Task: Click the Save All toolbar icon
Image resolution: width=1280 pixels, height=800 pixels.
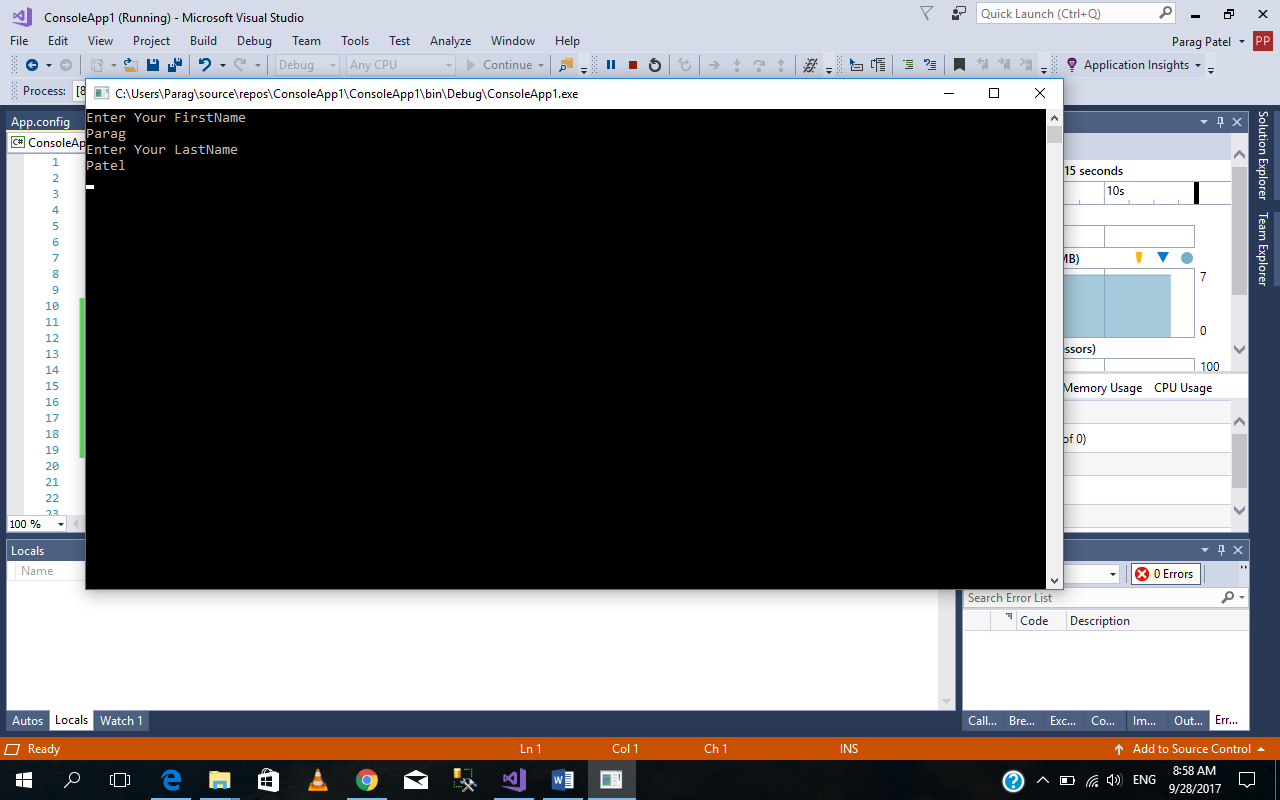Action: tap(174, 65)
